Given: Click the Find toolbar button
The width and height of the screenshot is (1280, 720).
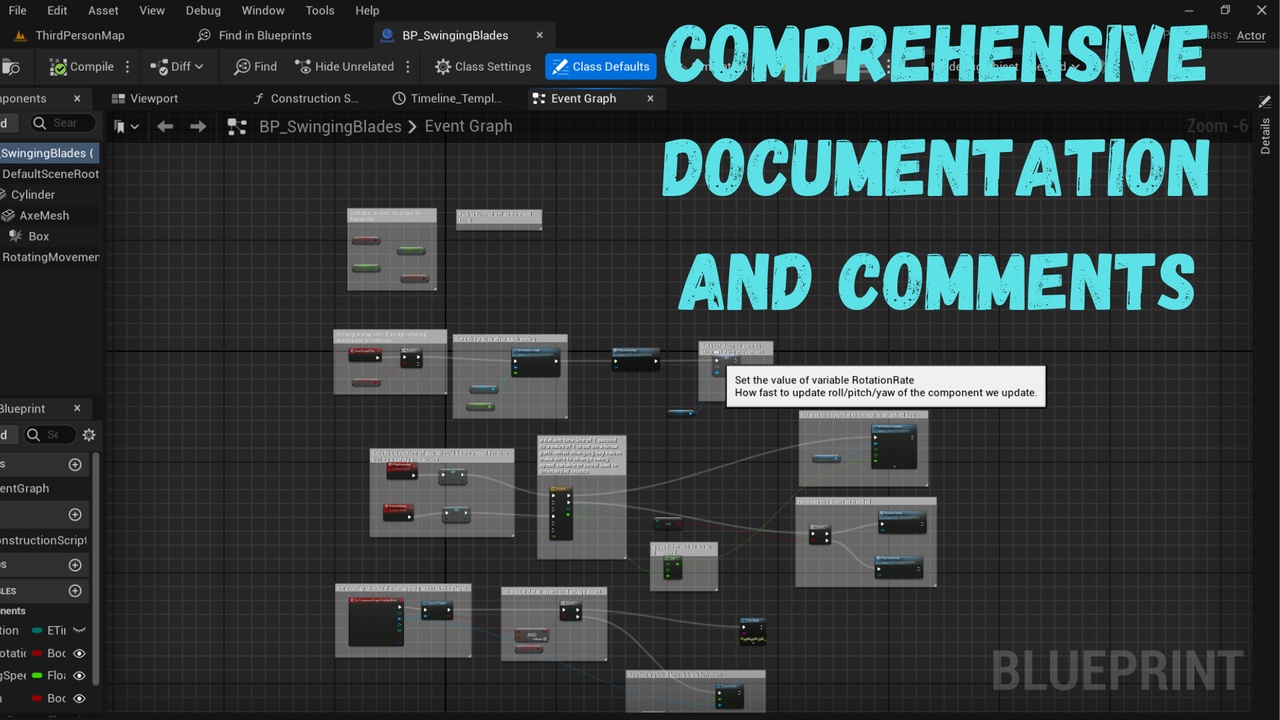Looking at the screenshot, I should [x=255, y=67].
